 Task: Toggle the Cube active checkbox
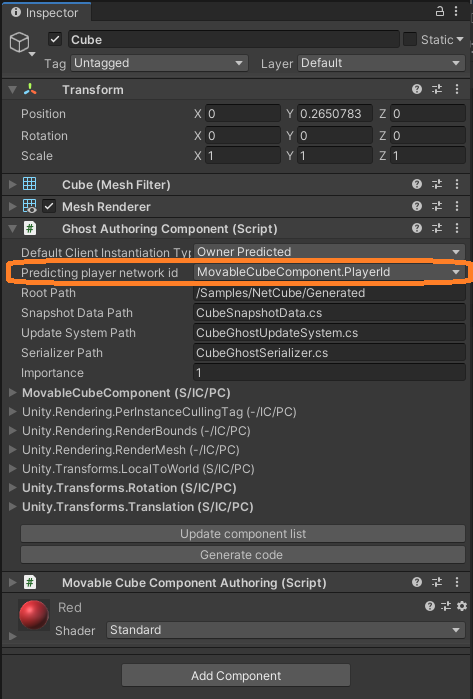click(x=55, y=39)
